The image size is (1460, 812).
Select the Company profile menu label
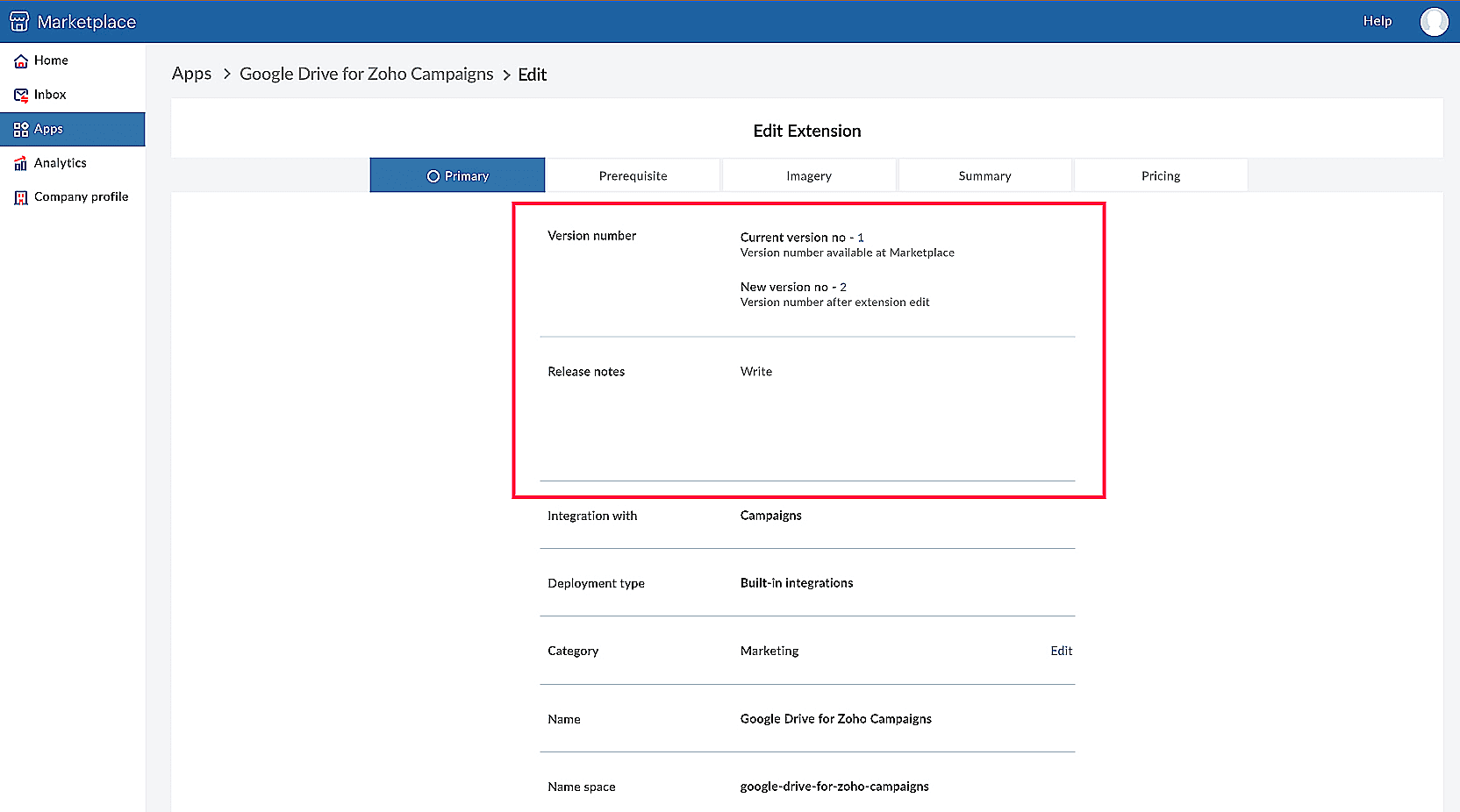81,197
